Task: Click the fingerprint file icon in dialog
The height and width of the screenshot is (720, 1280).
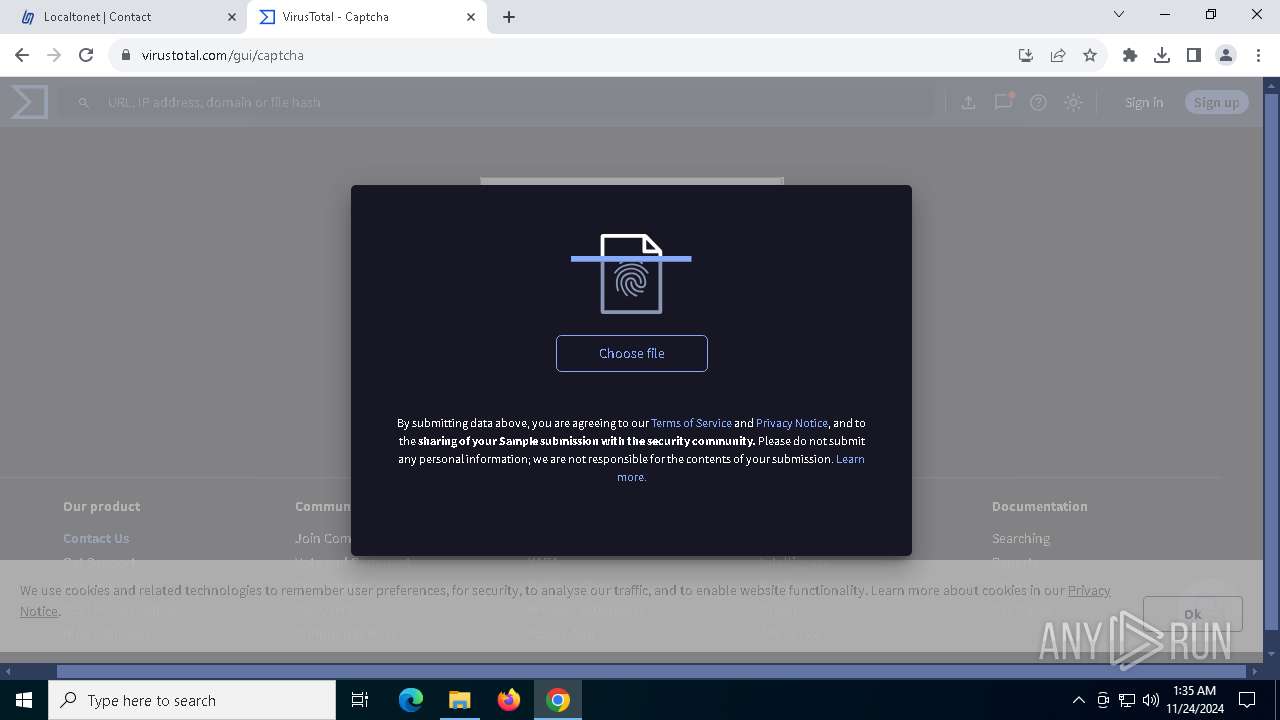Action: click(631, 274)
